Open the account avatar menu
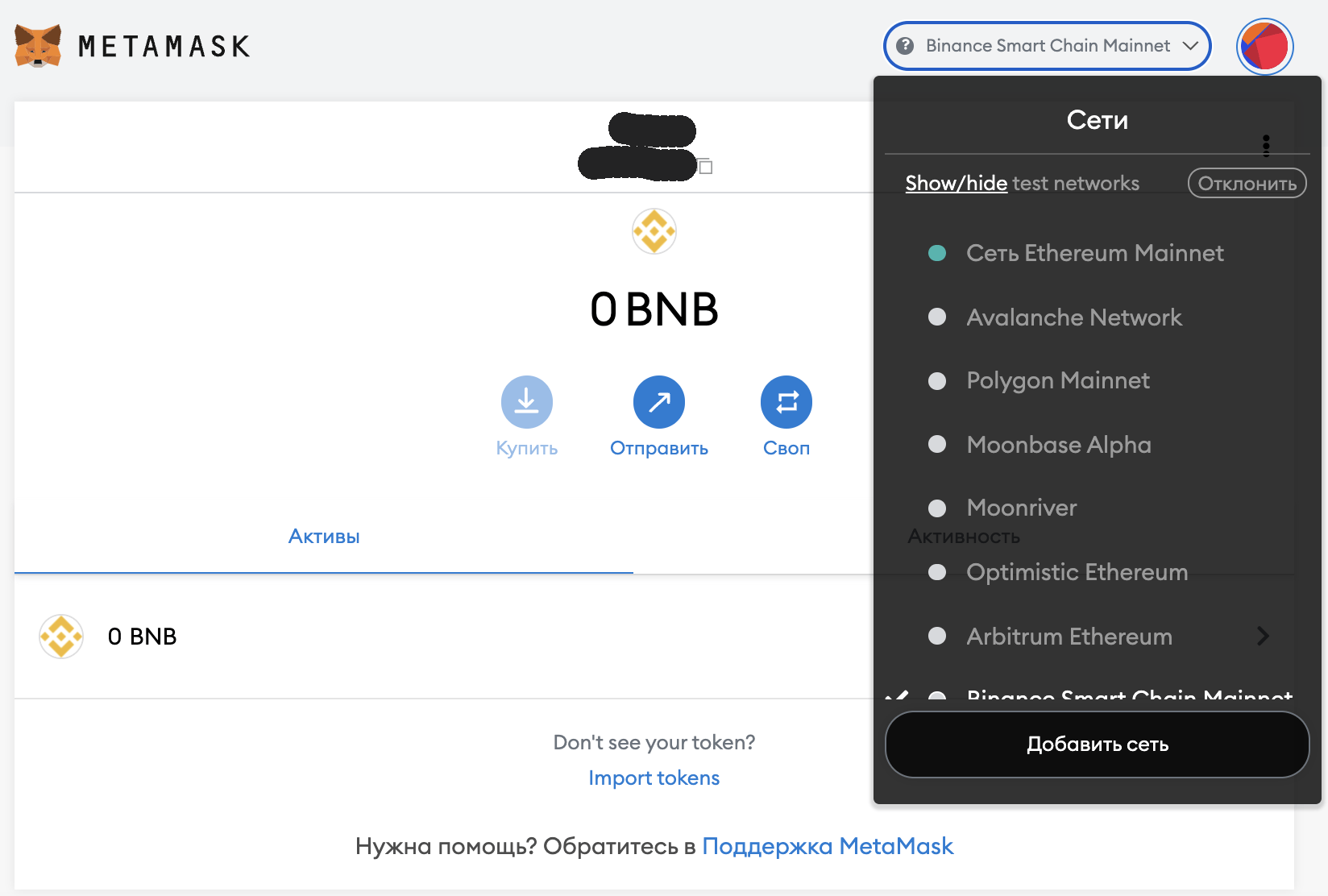The width and height of the screenshot is (1328, 896). pyautogui.click(x=1264, y=46)
